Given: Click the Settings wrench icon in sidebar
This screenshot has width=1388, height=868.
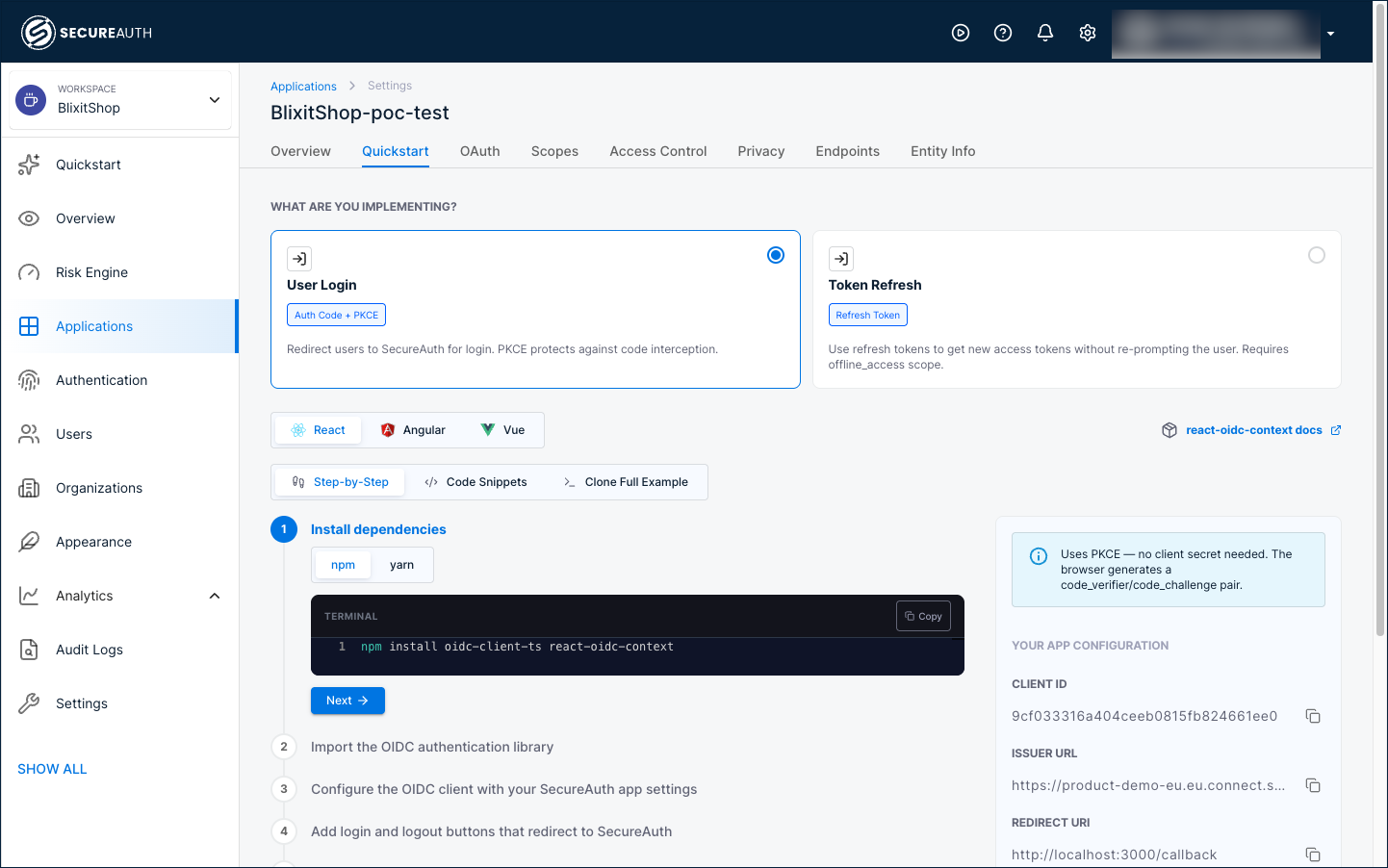Looking at the screenshot, I should click(x=29, y=703).
